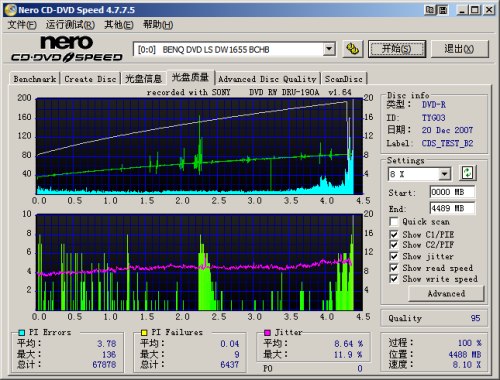Click the PI Errors average value 3.78
The image size is (500, 380).
pyautogui.click(x=107, y=344)
